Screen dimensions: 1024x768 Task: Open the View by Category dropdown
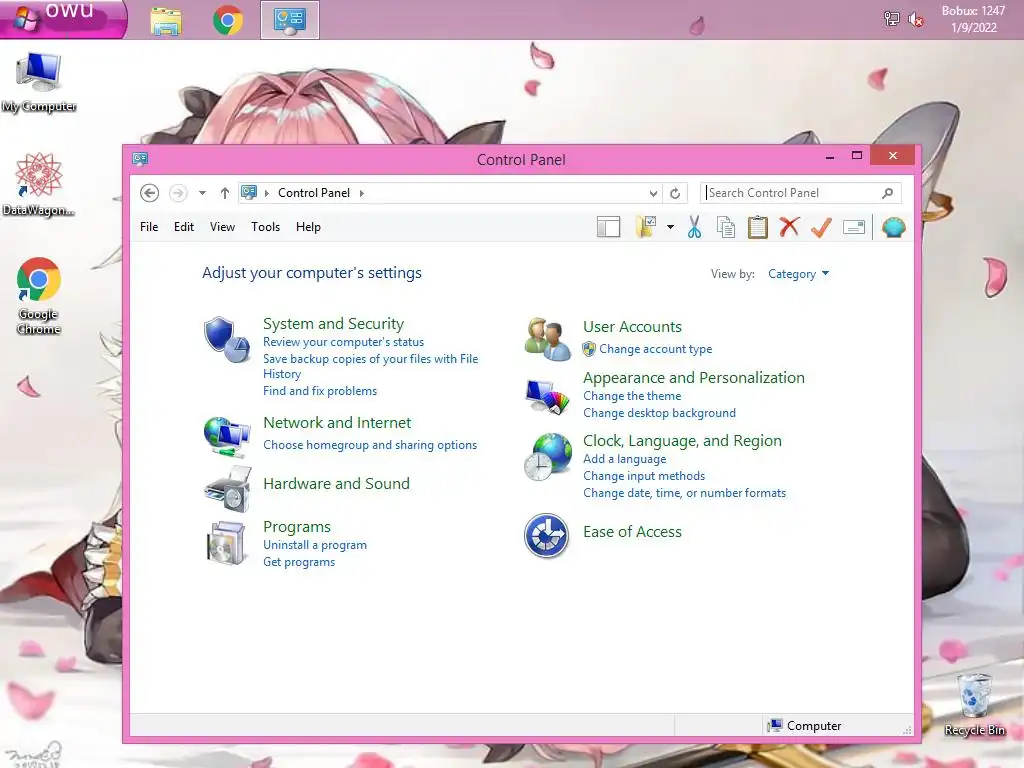(x=798, y=274)
